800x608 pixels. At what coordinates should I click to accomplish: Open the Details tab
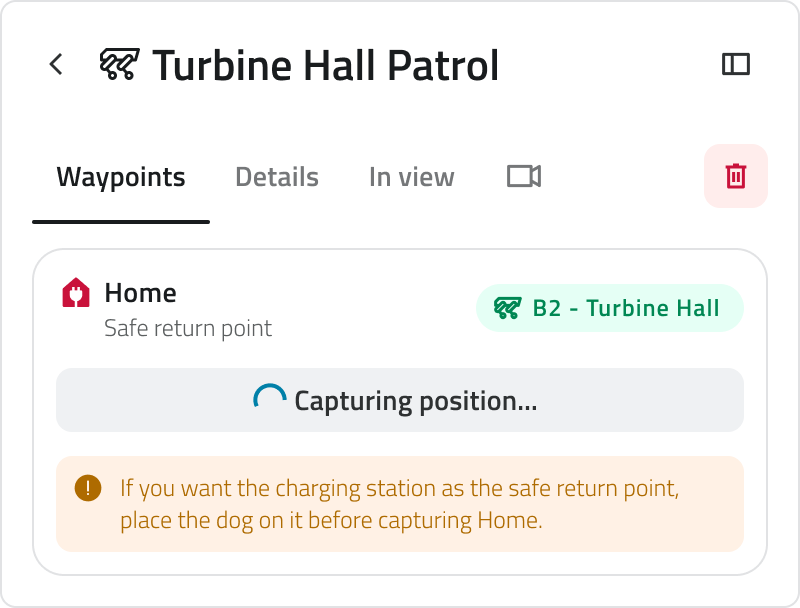pos(277,177)
